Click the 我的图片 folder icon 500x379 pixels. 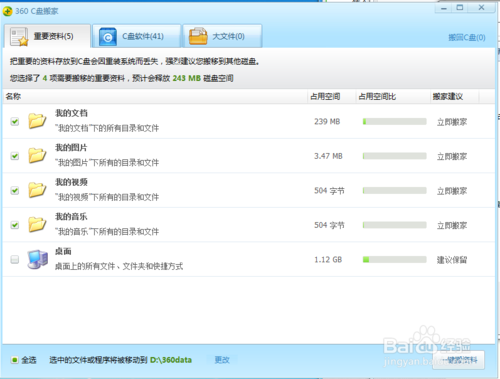click(x=37, y=155)
